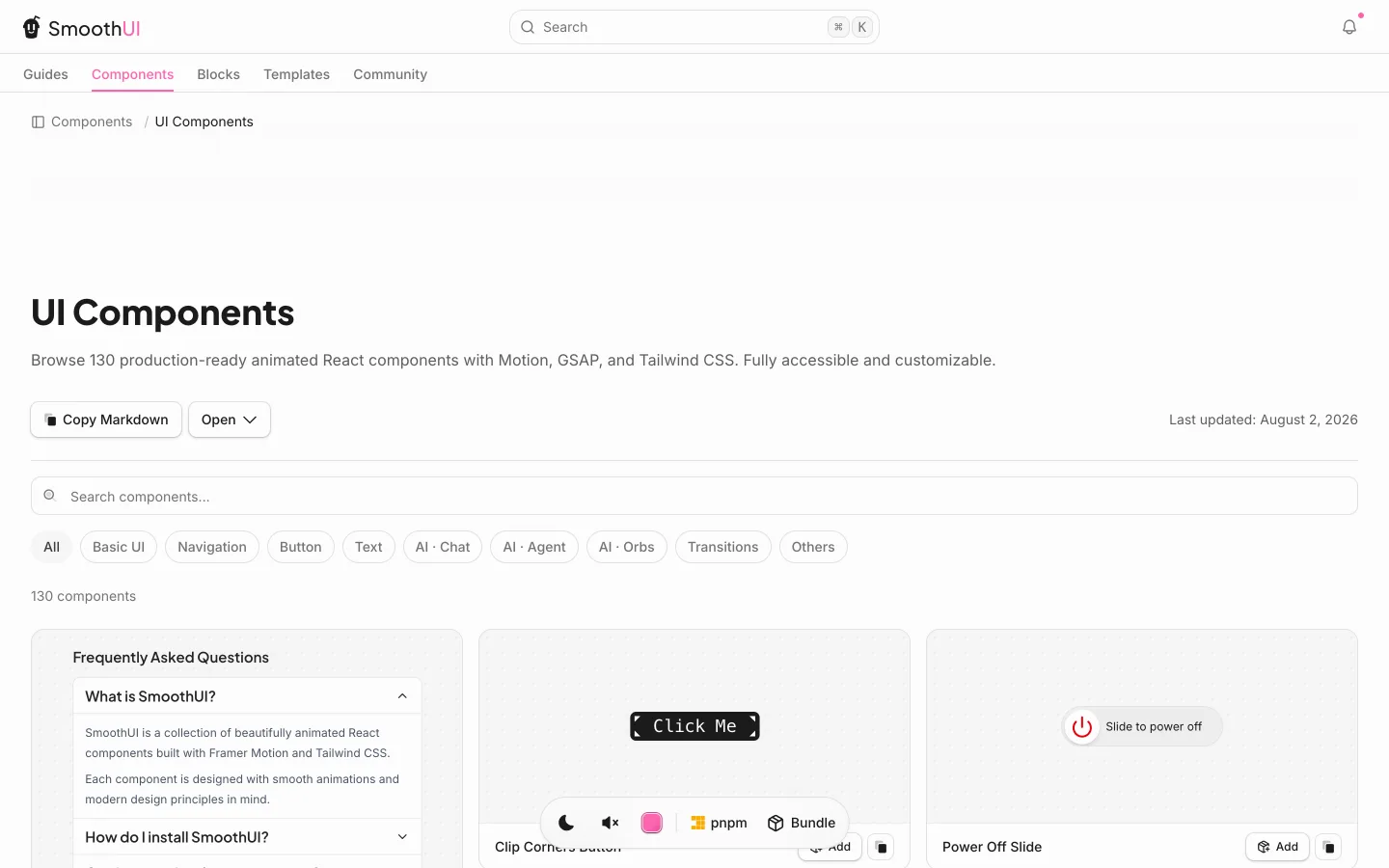This screenshot has width=1389, height=868.
Task: Open the notifications bell
Action: click(x=1349, y=27)
